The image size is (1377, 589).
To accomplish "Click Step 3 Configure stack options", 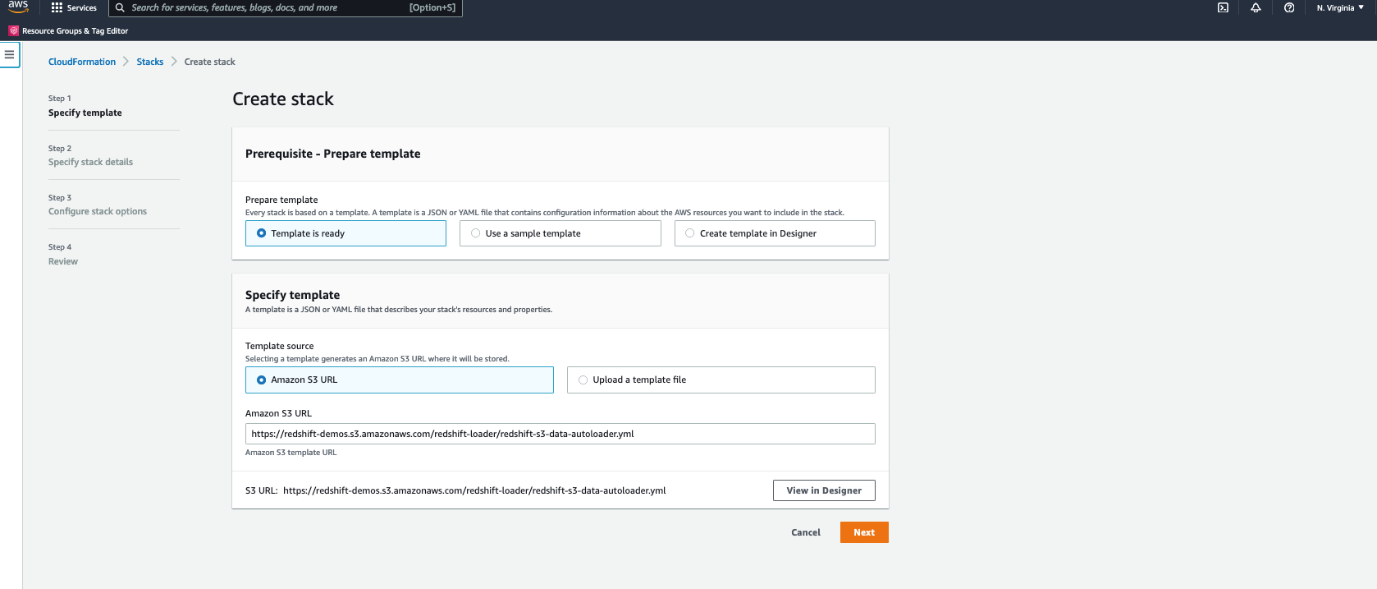I will [97, 205].
